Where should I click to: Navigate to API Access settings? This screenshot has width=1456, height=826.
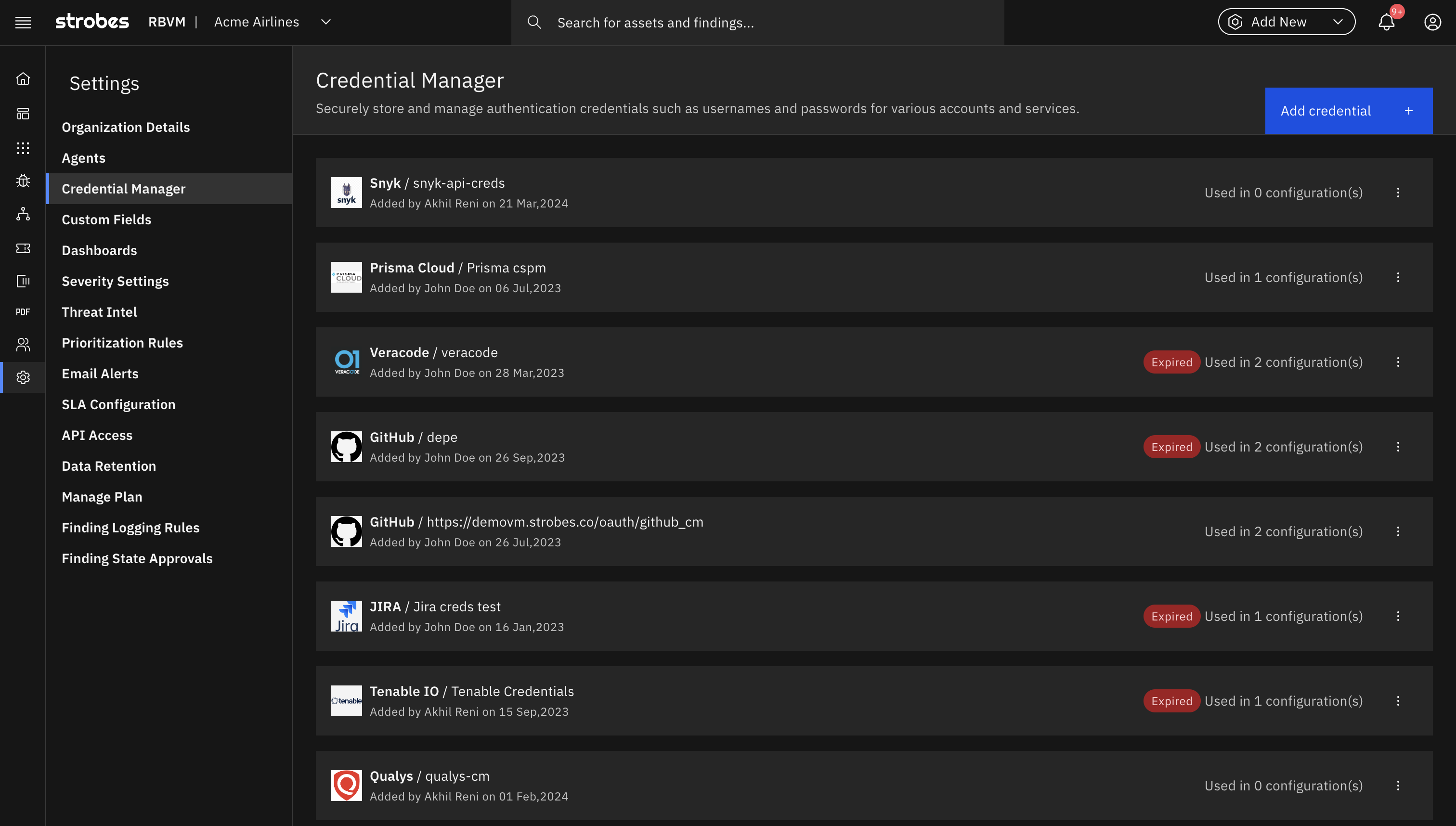click(x=97, y=435)
